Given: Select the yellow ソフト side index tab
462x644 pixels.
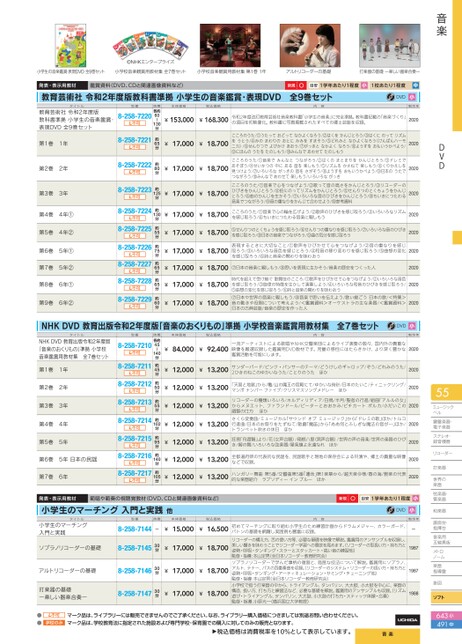Looking at the screenshot, I should coord(446,597).
